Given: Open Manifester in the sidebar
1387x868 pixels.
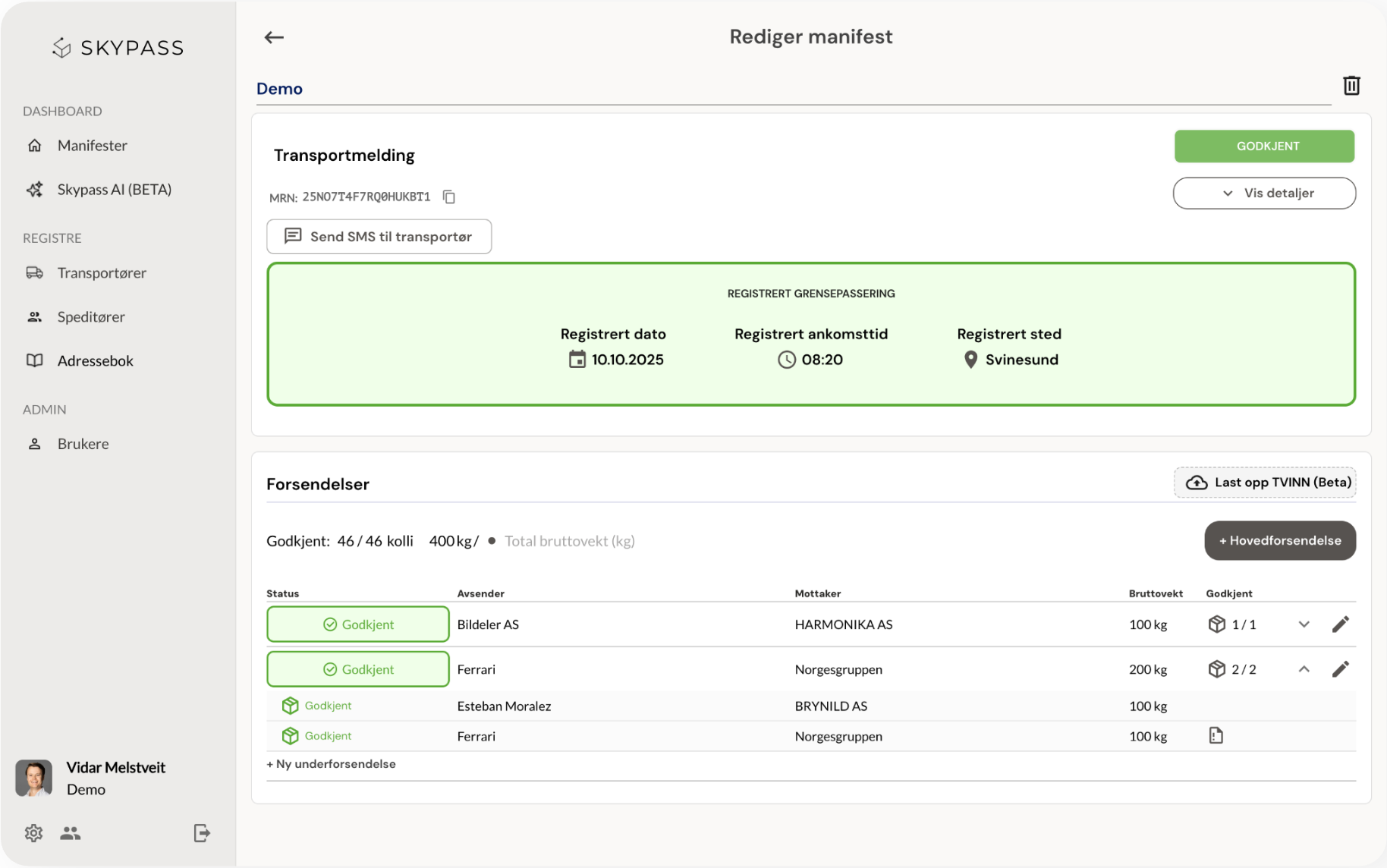Looking at the screenshot, I should coord(93,146).
